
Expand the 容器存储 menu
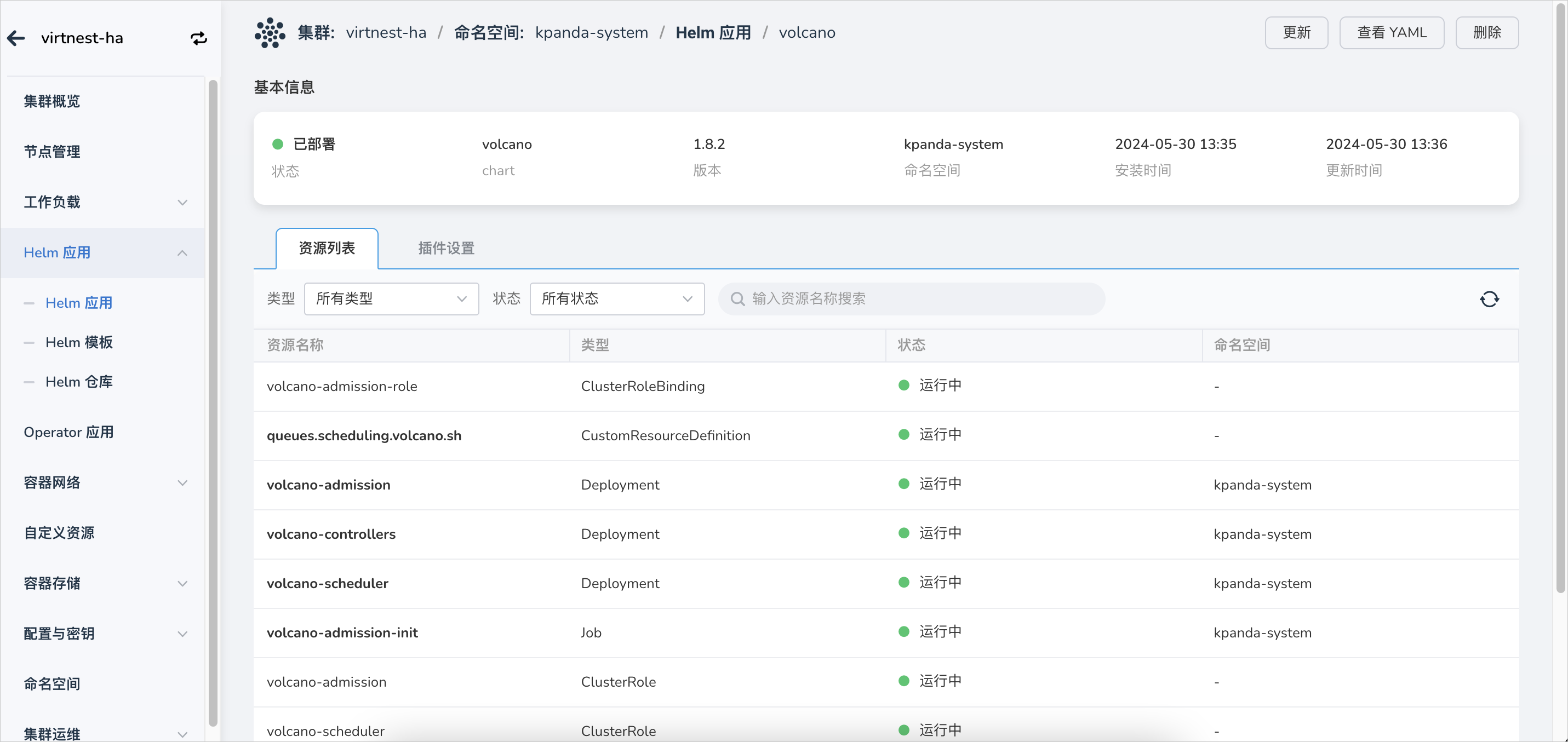point(182,584)
